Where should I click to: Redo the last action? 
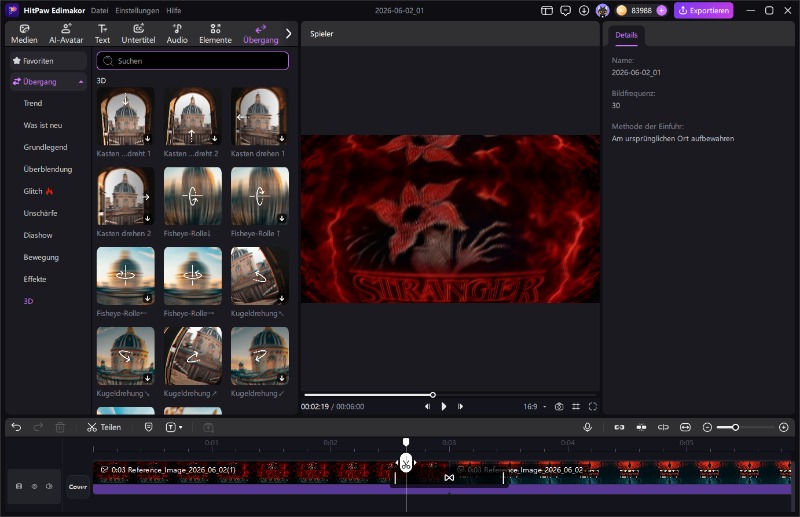coord(38,427)
